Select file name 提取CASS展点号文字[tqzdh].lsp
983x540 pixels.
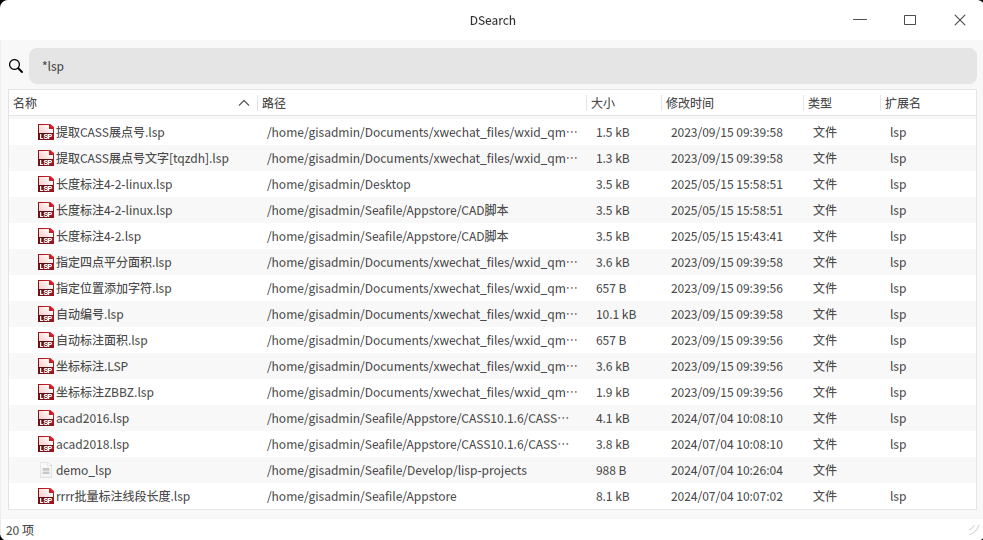[x=142, y=159]
